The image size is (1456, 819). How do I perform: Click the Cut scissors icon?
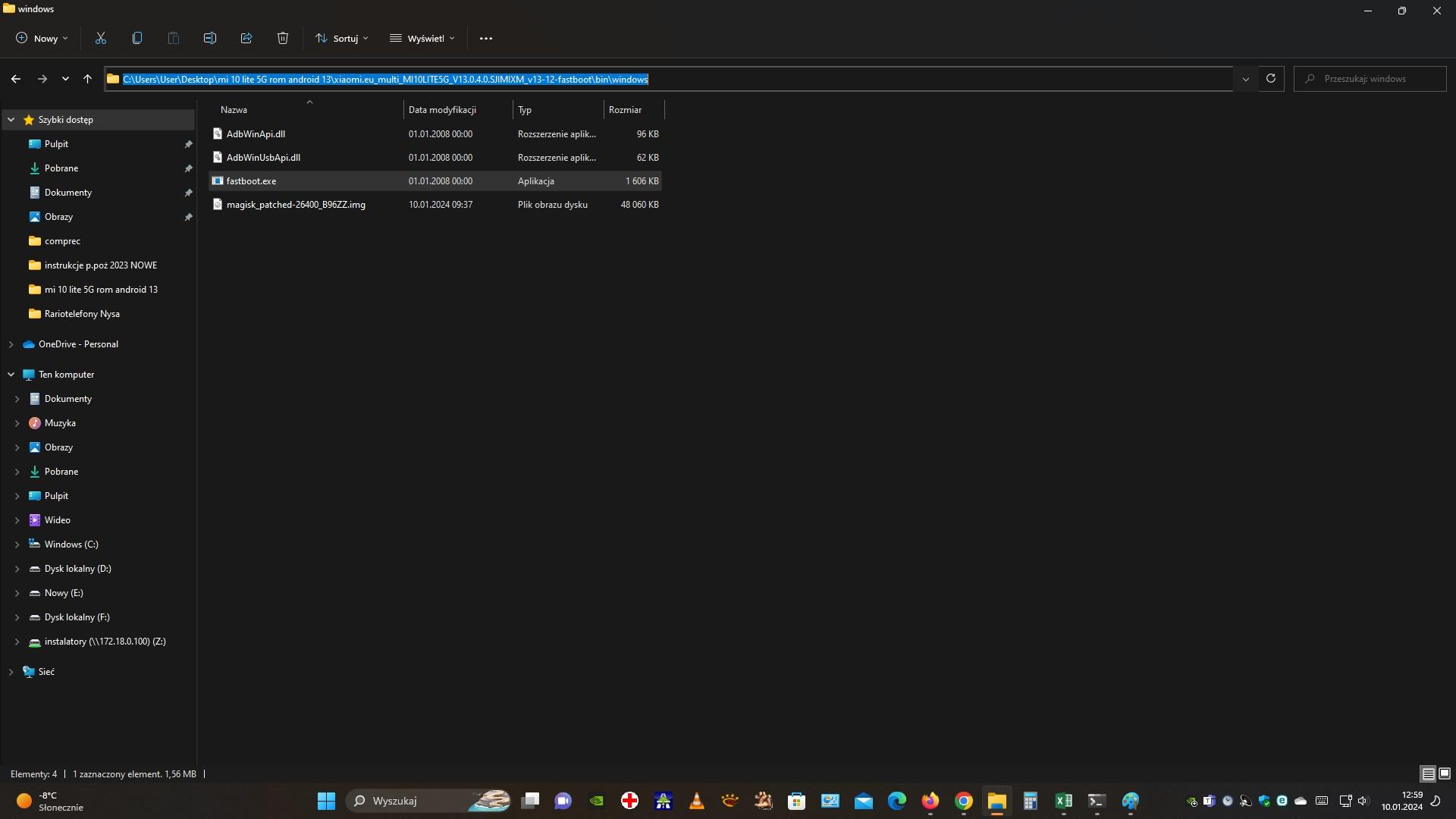[x=100, y=38]
